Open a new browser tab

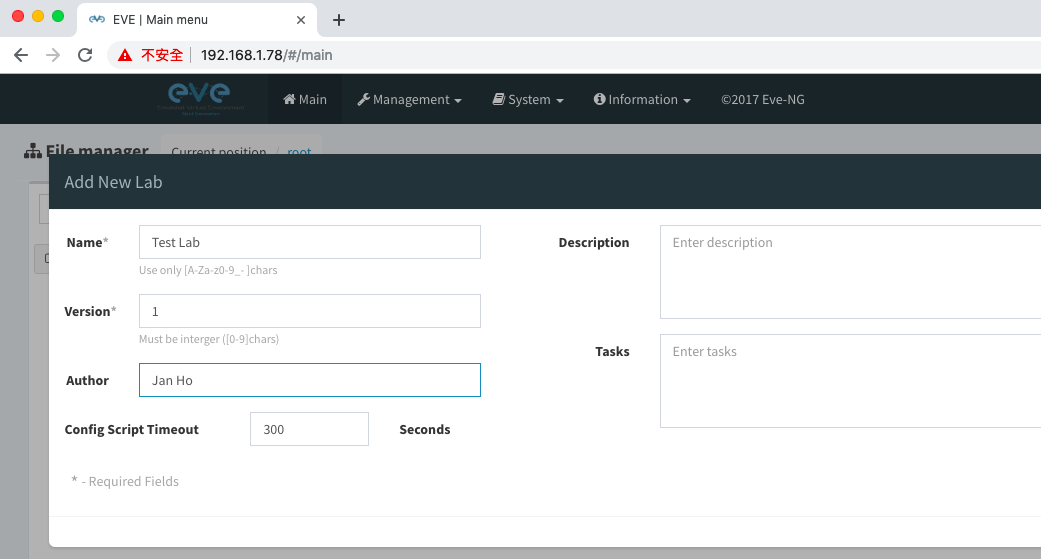click(339, 20)
